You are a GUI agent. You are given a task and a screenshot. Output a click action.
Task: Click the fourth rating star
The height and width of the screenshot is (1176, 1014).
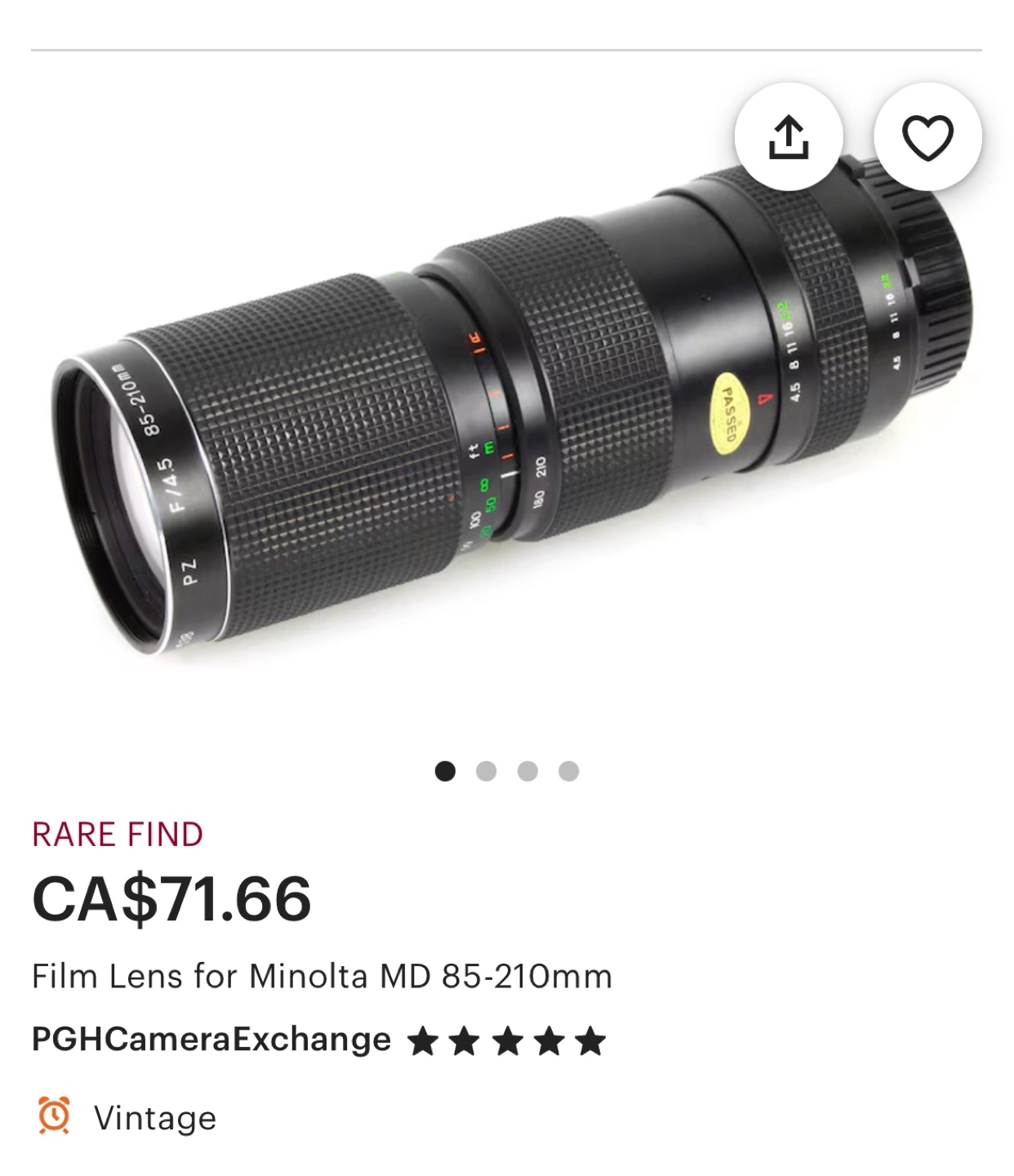[x=549, y=1041]
